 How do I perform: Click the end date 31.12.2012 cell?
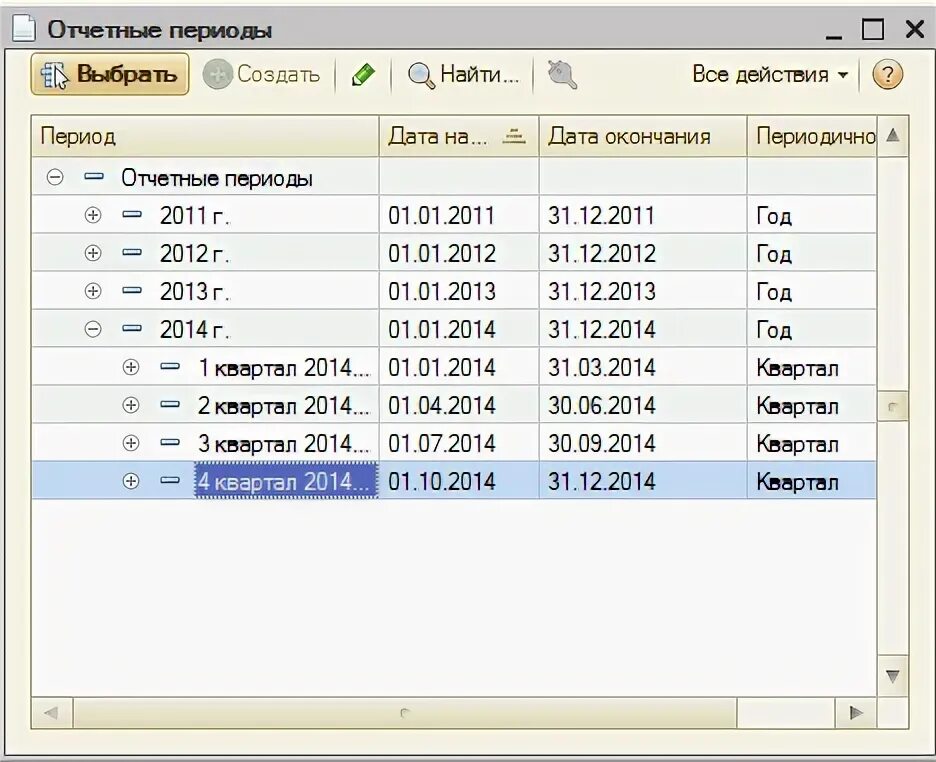click(x=643, y=253)
